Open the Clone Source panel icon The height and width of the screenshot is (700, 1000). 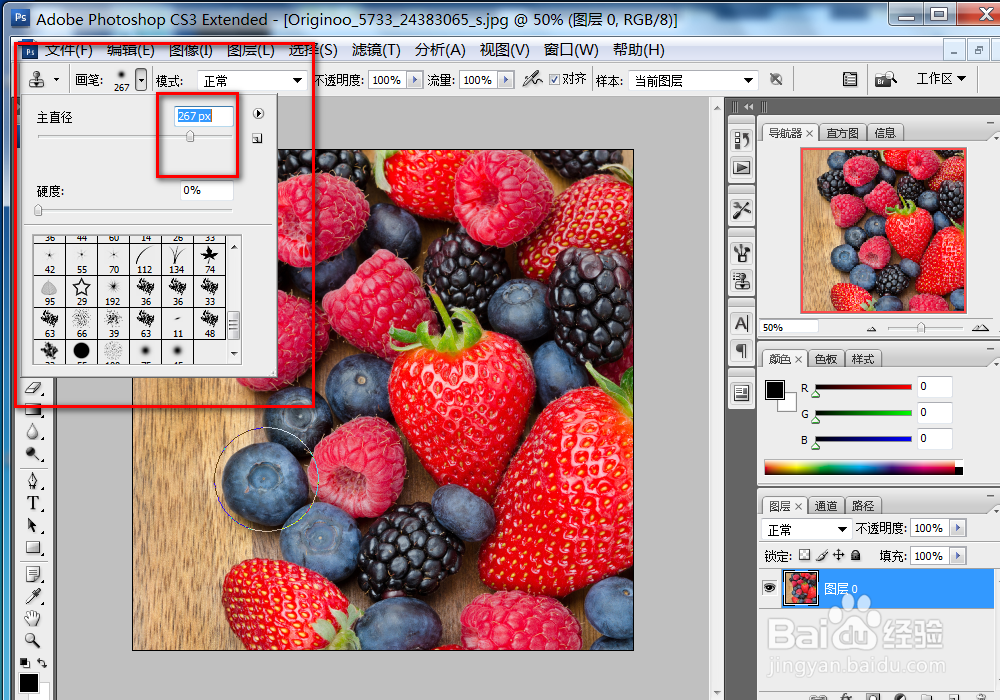point(742,281)
